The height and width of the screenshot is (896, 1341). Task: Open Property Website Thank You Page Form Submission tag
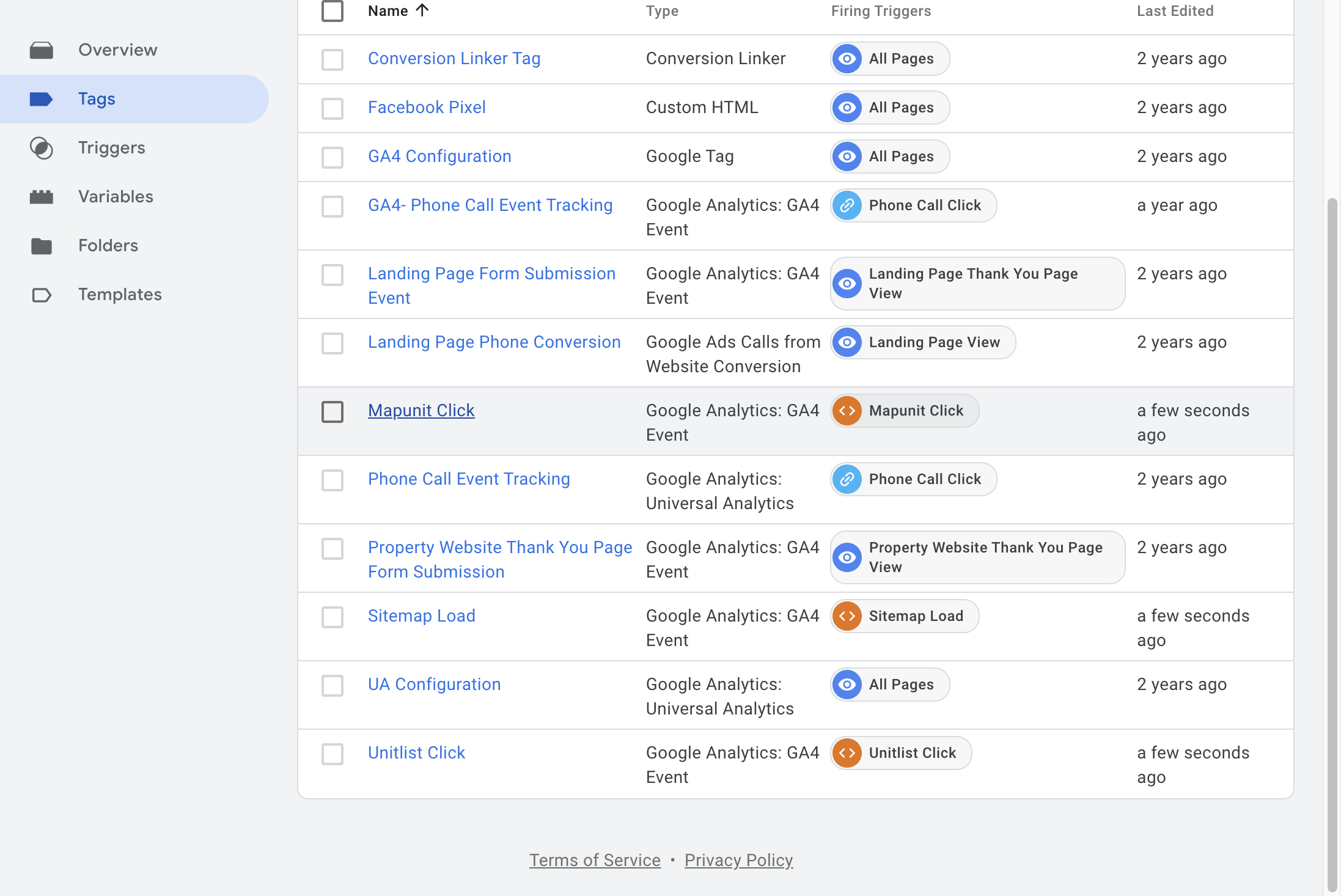pos(500,560)
